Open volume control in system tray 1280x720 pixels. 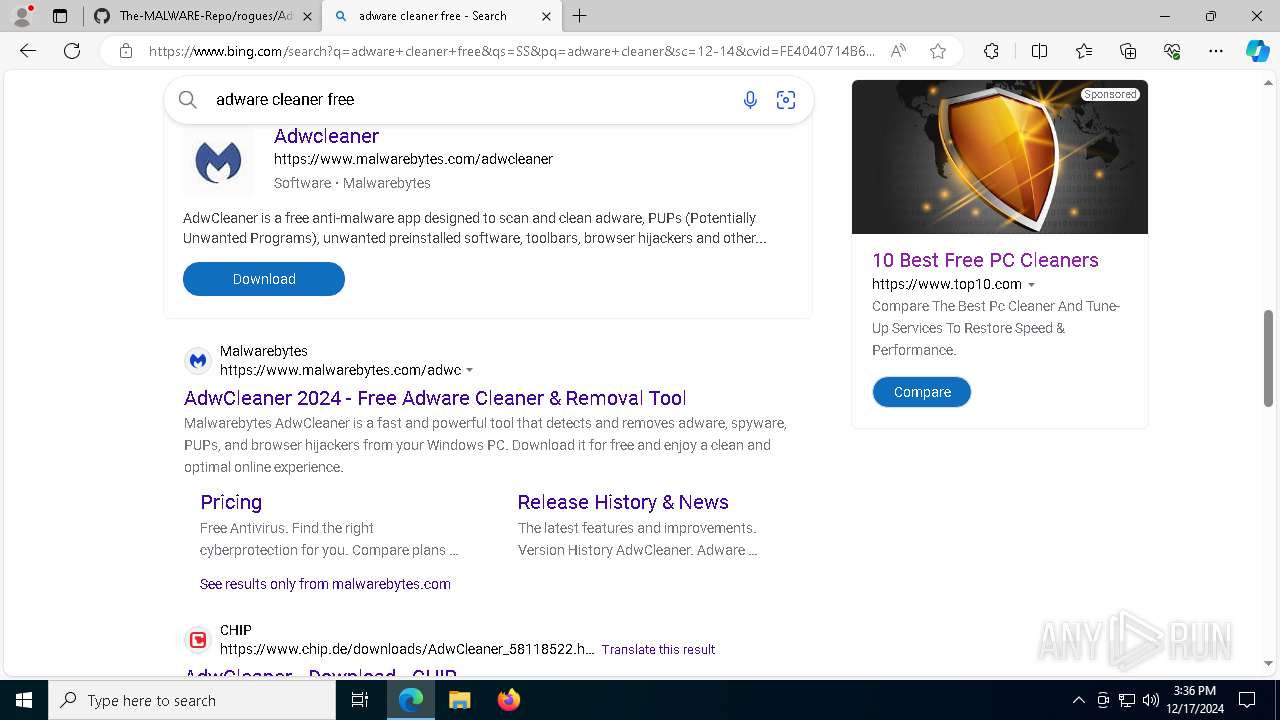coord(1150,700)
